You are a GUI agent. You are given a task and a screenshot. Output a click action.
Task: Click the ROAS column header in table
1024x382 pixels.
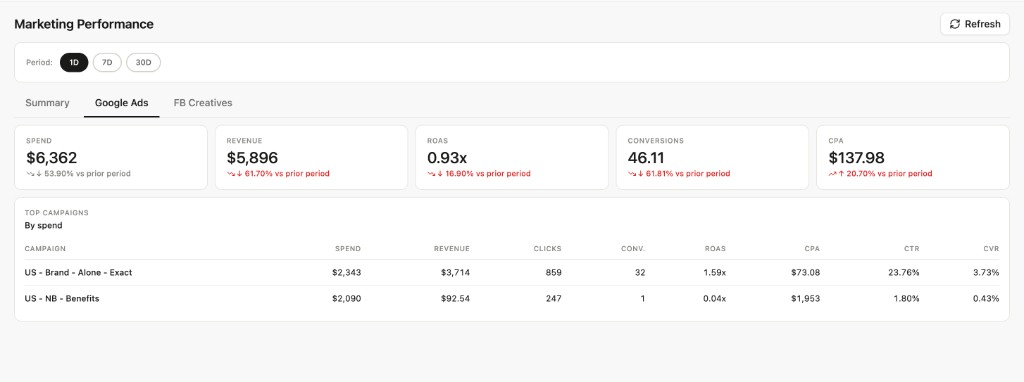[715, 249]
